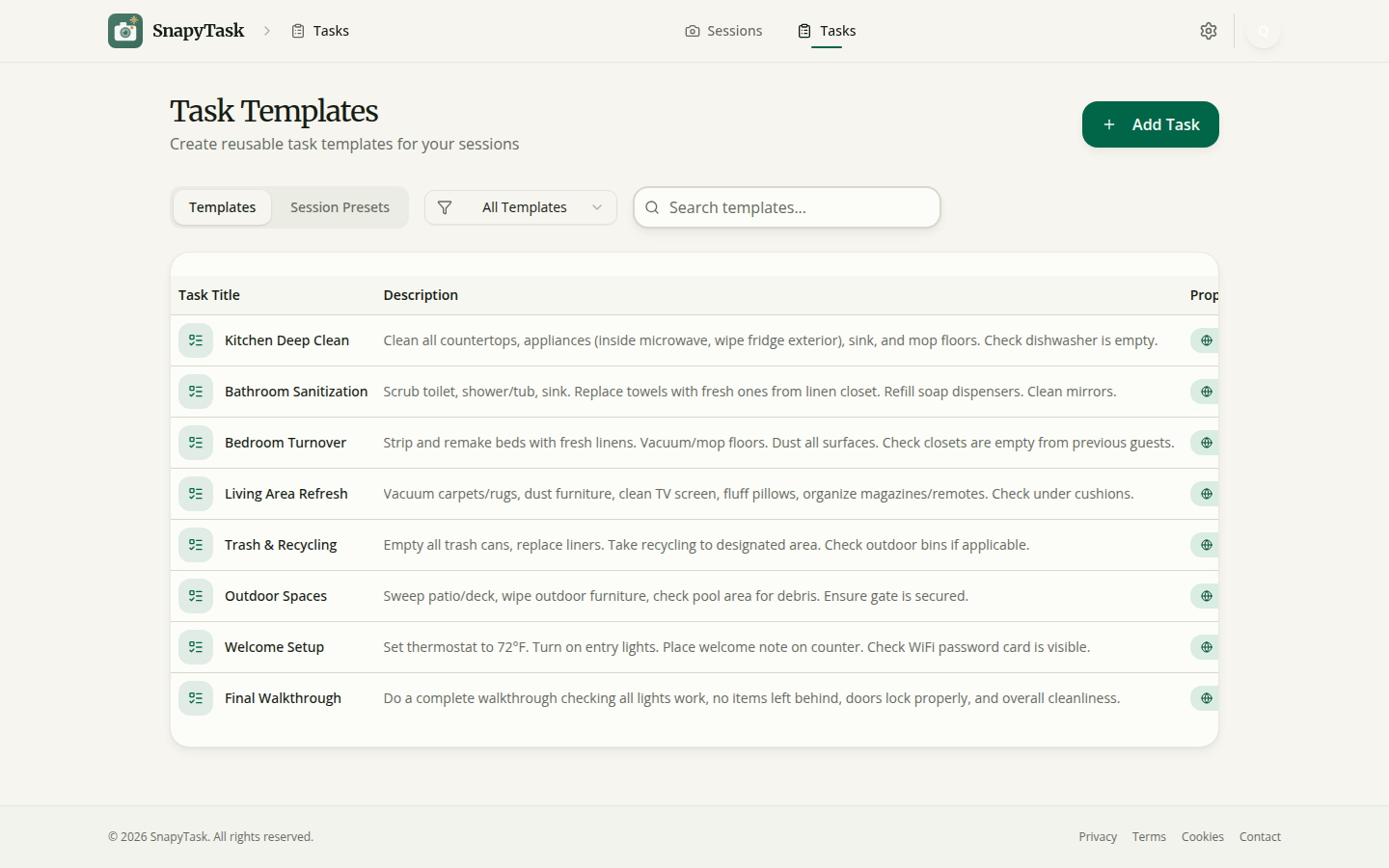Select the property globe beside Final Walkthrough
1389x868 pixels.
click(1204, 697)
